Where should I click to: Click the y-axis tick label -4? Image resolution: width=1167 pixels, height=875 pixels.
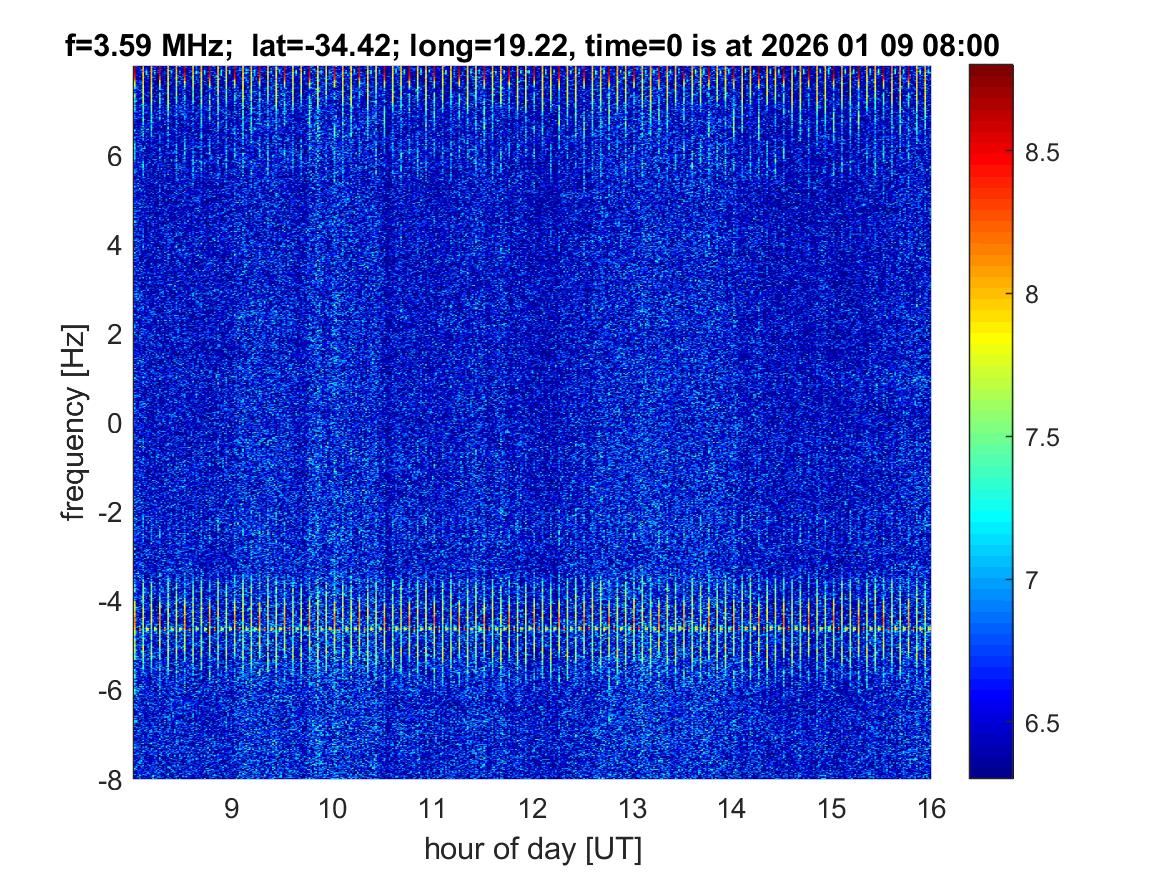[x=110, y=601]
